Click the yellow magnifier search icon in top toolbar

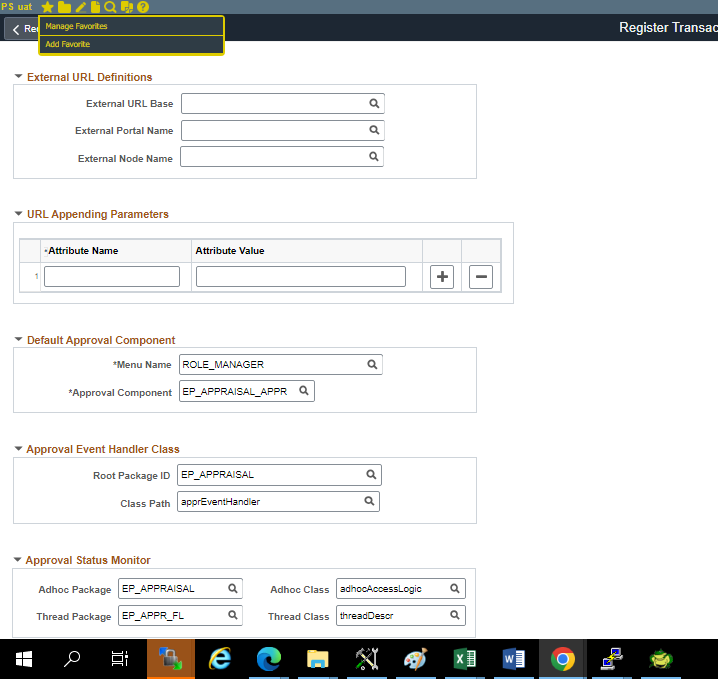point(110,7)
